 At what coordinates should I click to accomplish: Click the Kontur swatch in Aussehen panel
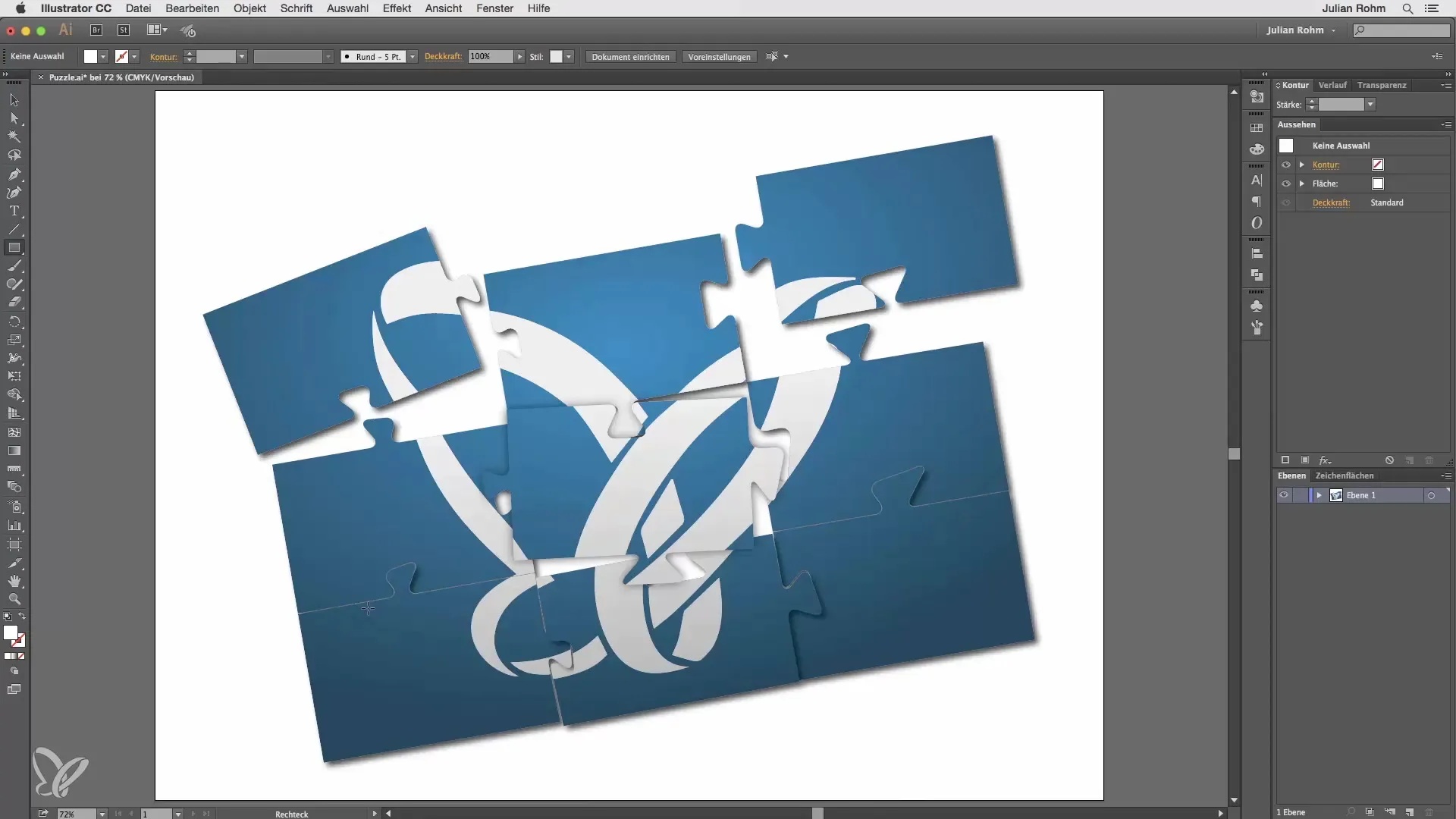[x=1378, y=165]
